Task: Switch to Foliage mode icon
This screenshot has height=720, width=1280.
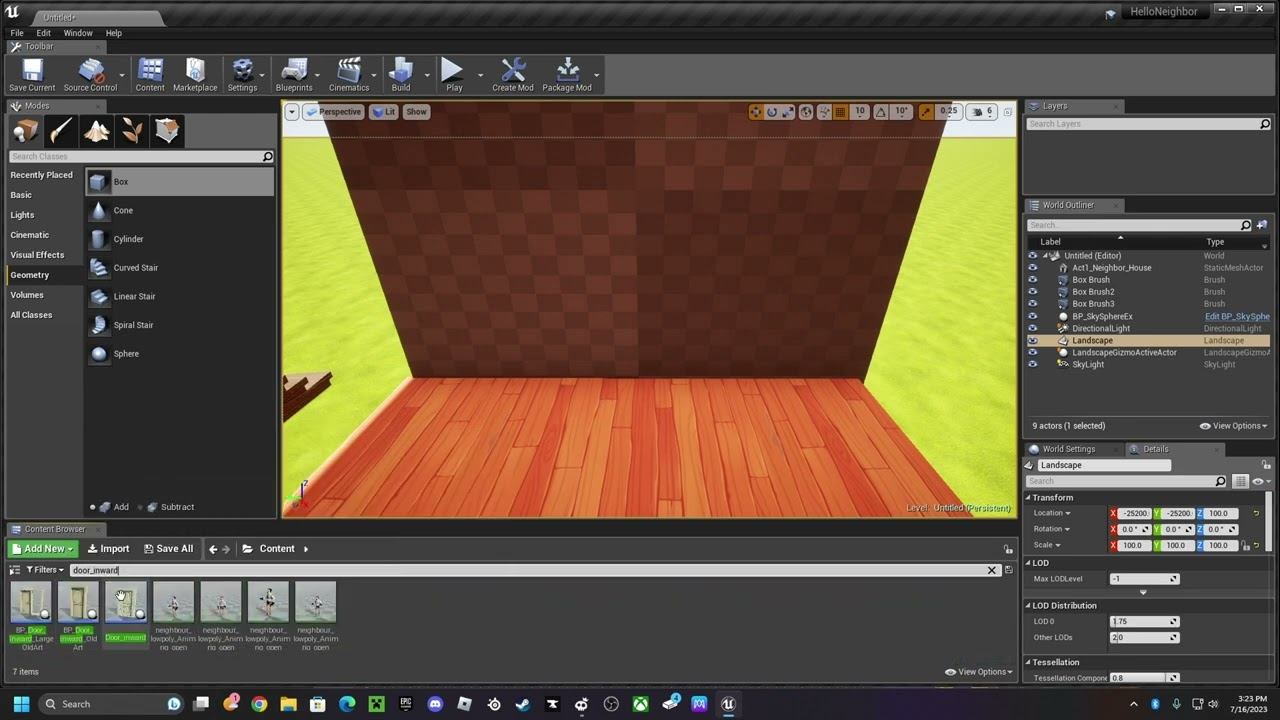Action: (132, 131)
